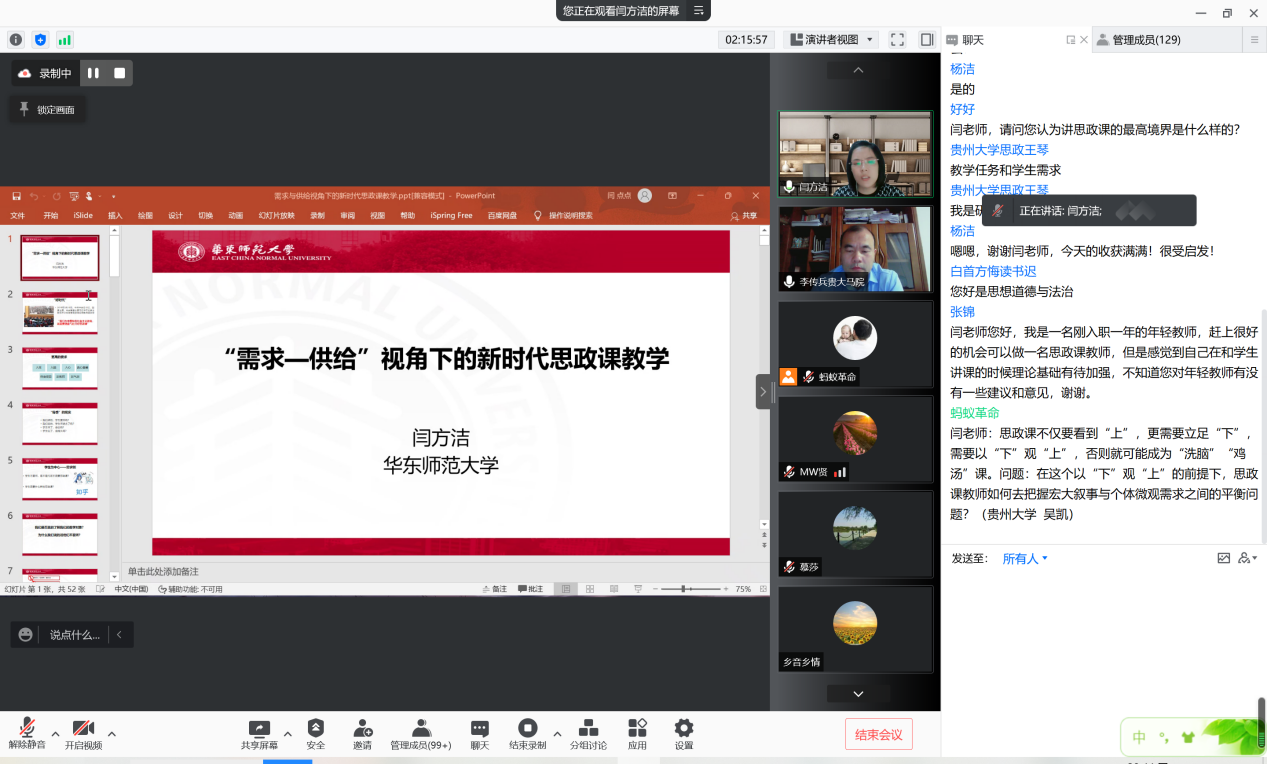The height and width of the screenshot is (764, 1267).
Task: Toggle 解除静音 microphone unmute
Action: point(27,729)
